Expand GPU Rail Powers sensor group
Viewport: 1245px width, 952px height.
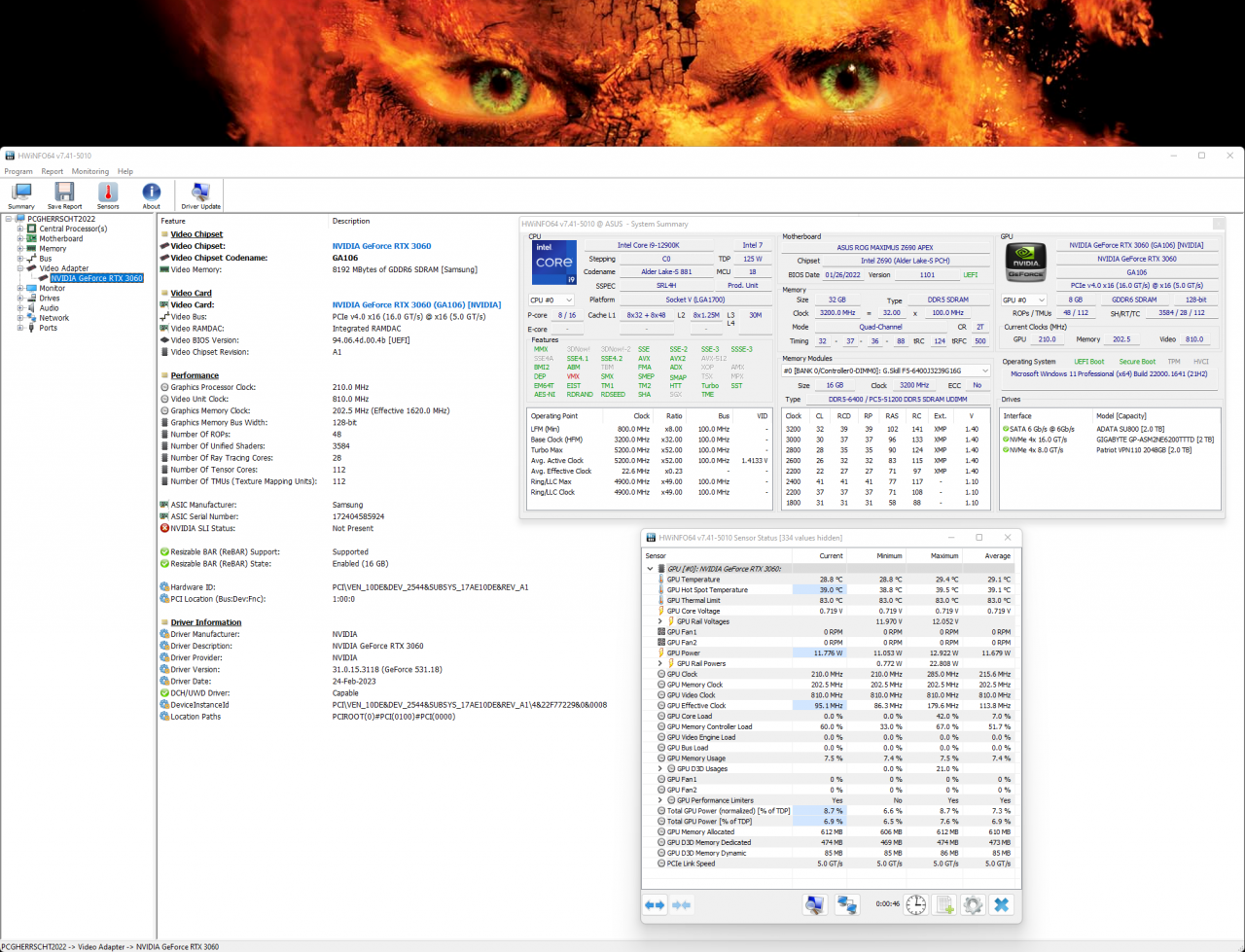click(660, 663)
